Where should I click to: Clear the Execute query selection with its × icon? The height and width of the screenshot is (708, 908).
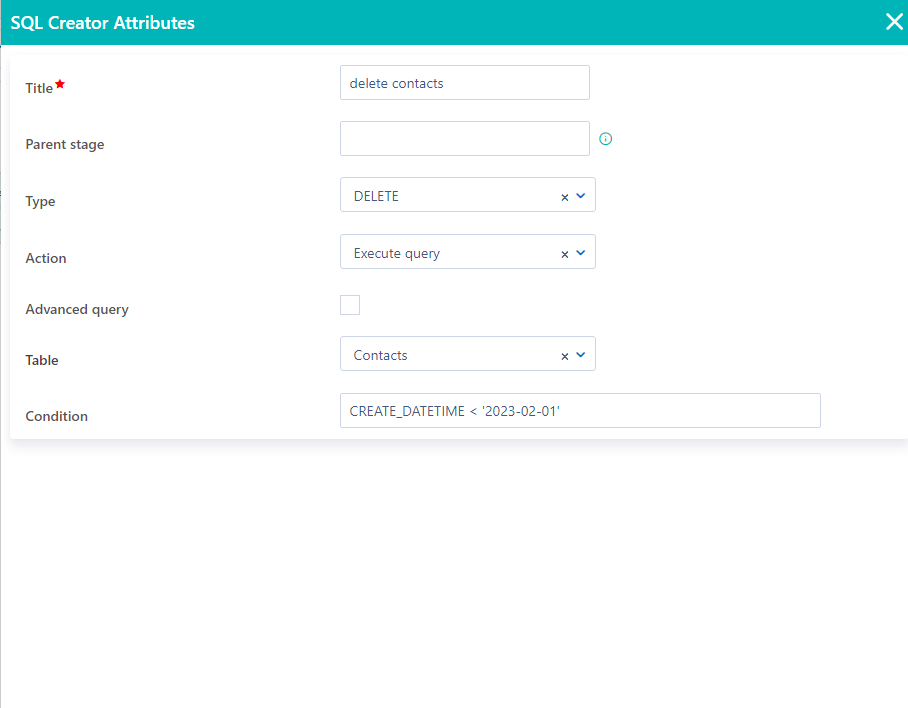566,252
